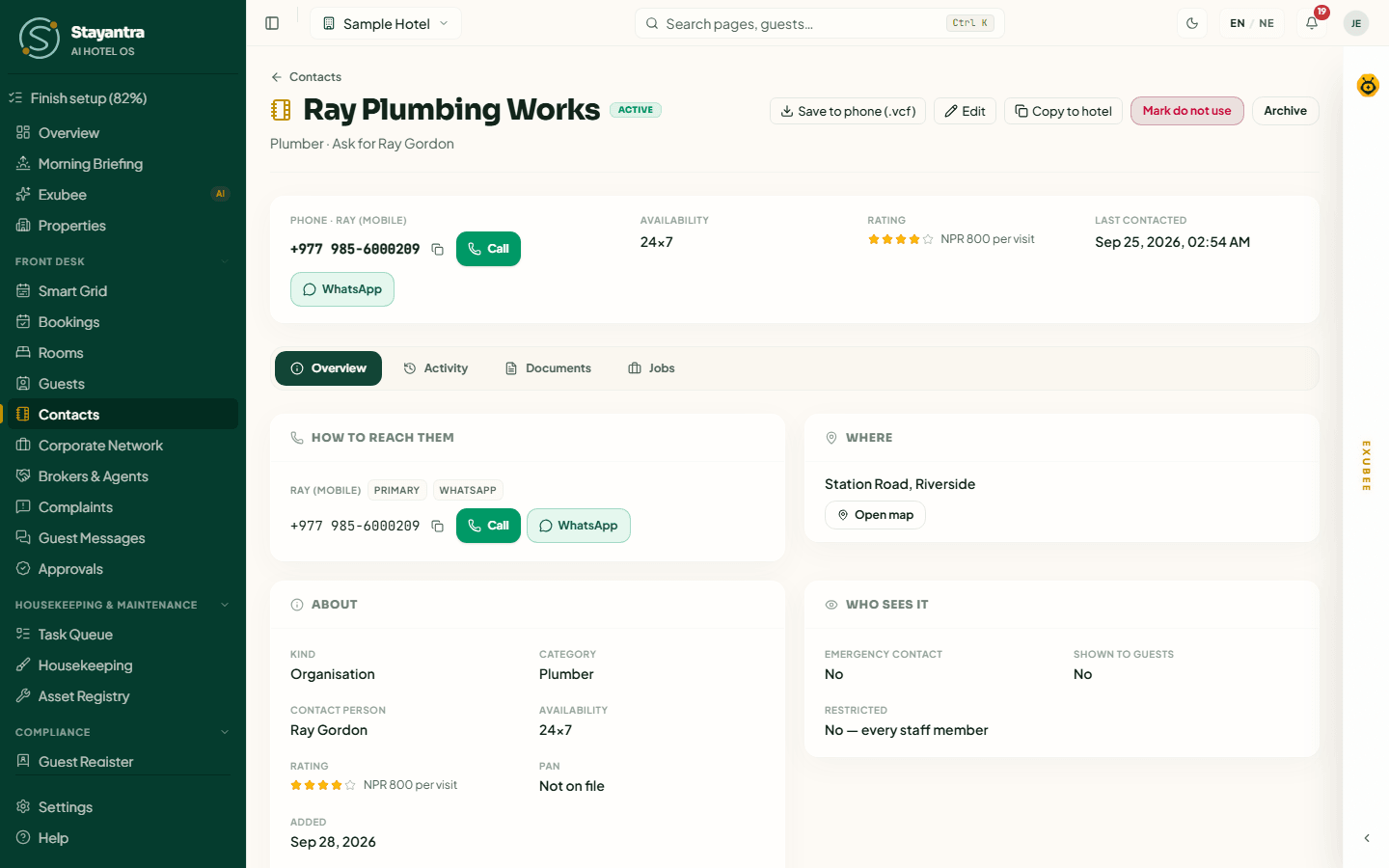Open Brokers & Agents
The width and height of the screenshot is (1389, 868).
point(123,476)
